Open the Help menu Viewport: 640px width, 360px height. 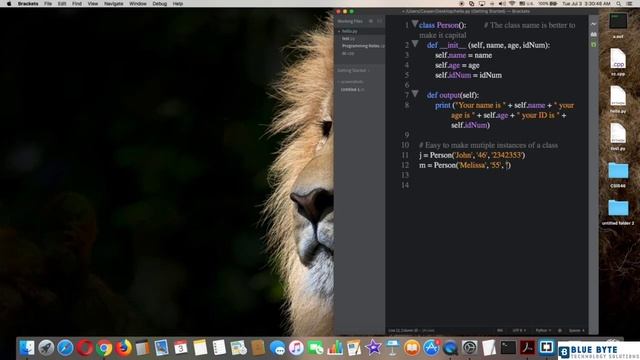pyautogui.click(x=178, y=4)
